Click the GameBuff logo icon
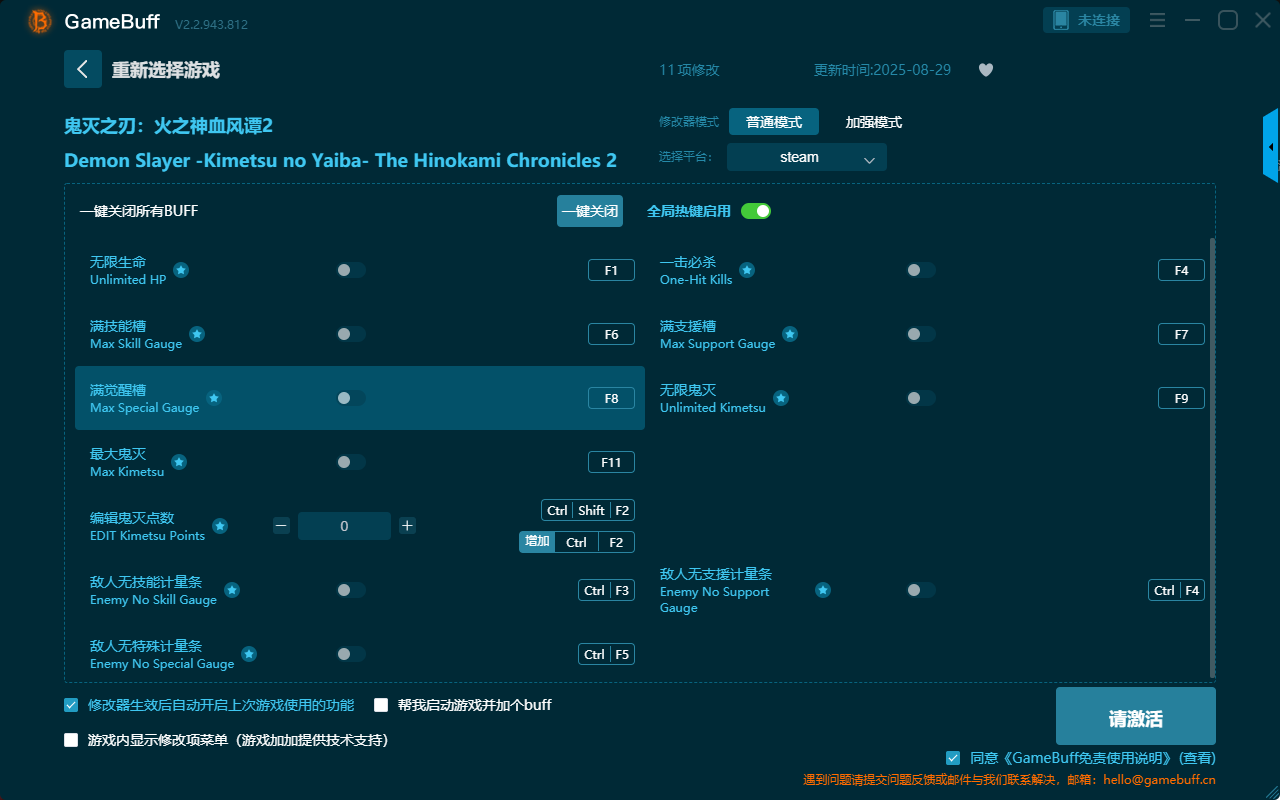This screenshot has height=800, width=1280. (x=40, y=21)
